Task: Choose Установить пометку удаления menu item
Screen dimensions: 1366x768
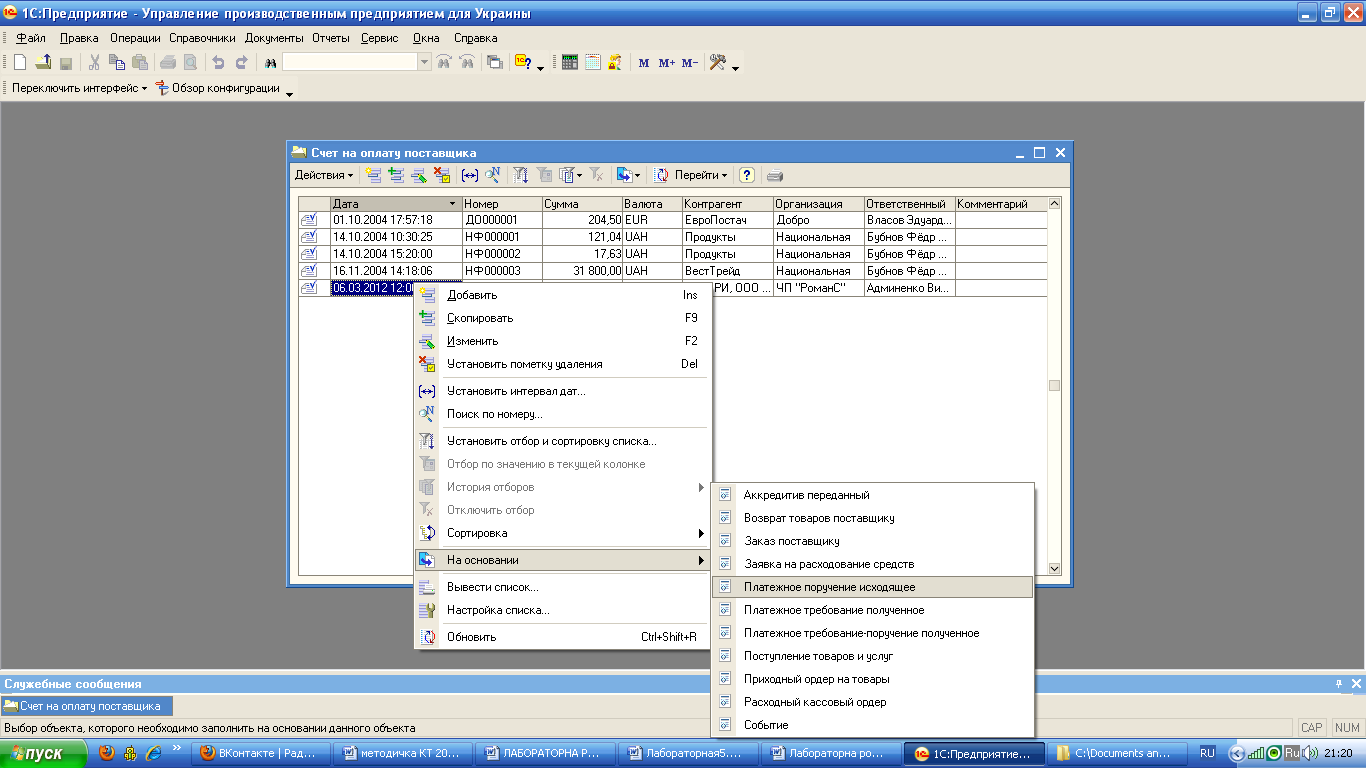Action: (x=562, y=364)
